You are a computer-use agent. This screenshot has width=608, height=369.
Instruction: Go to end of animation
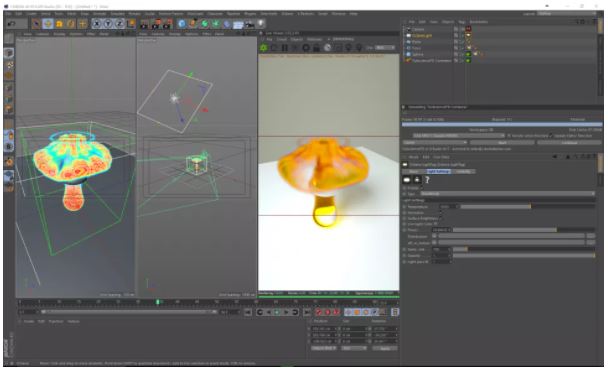point(306,312)
